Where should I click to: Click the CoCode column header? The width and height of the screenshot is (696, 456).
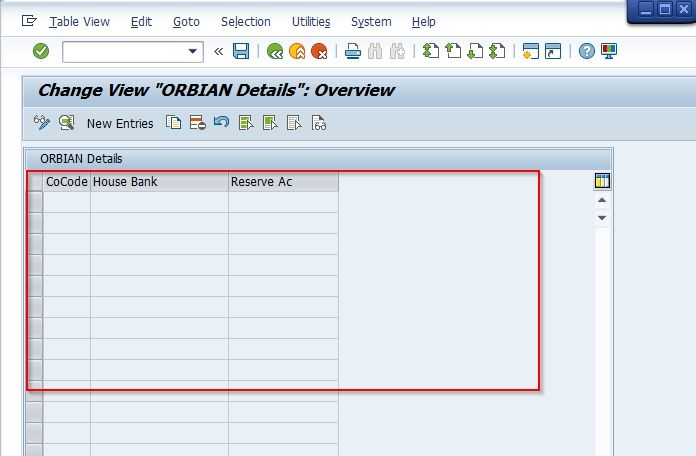coord(67,182)
